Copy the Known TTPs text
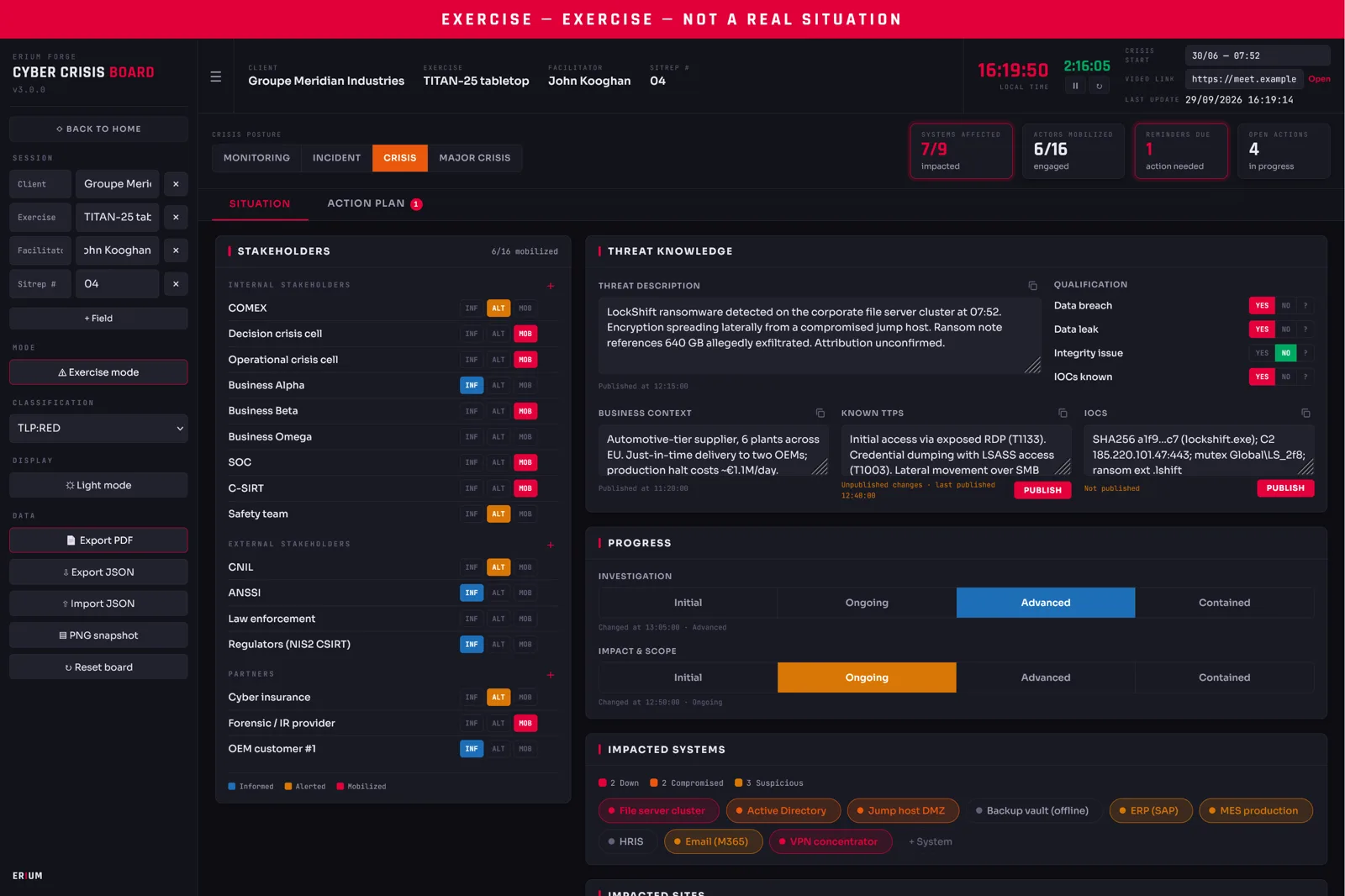 coord(1063,413)
